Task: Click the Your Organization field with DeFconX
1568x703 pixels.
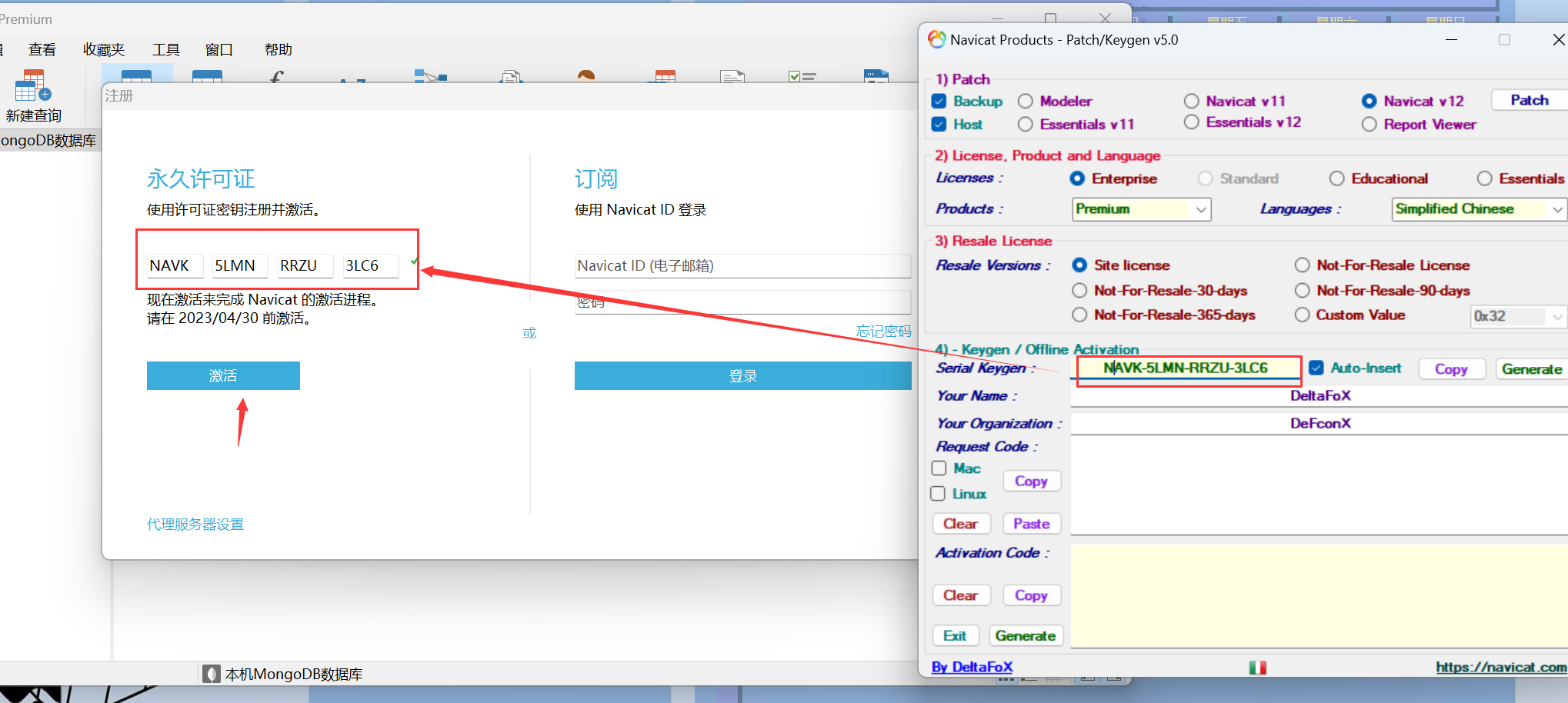Action: click(1319, 424)
